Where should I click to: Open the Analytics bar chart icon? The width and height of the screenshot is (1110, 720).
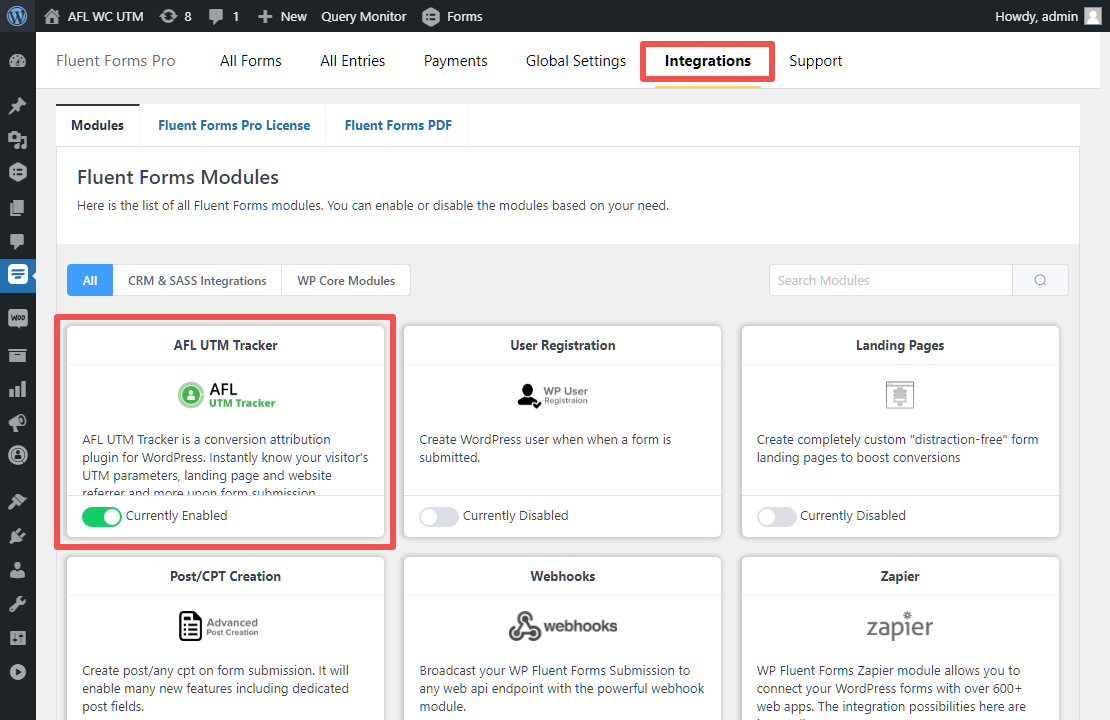click(18, 389)
